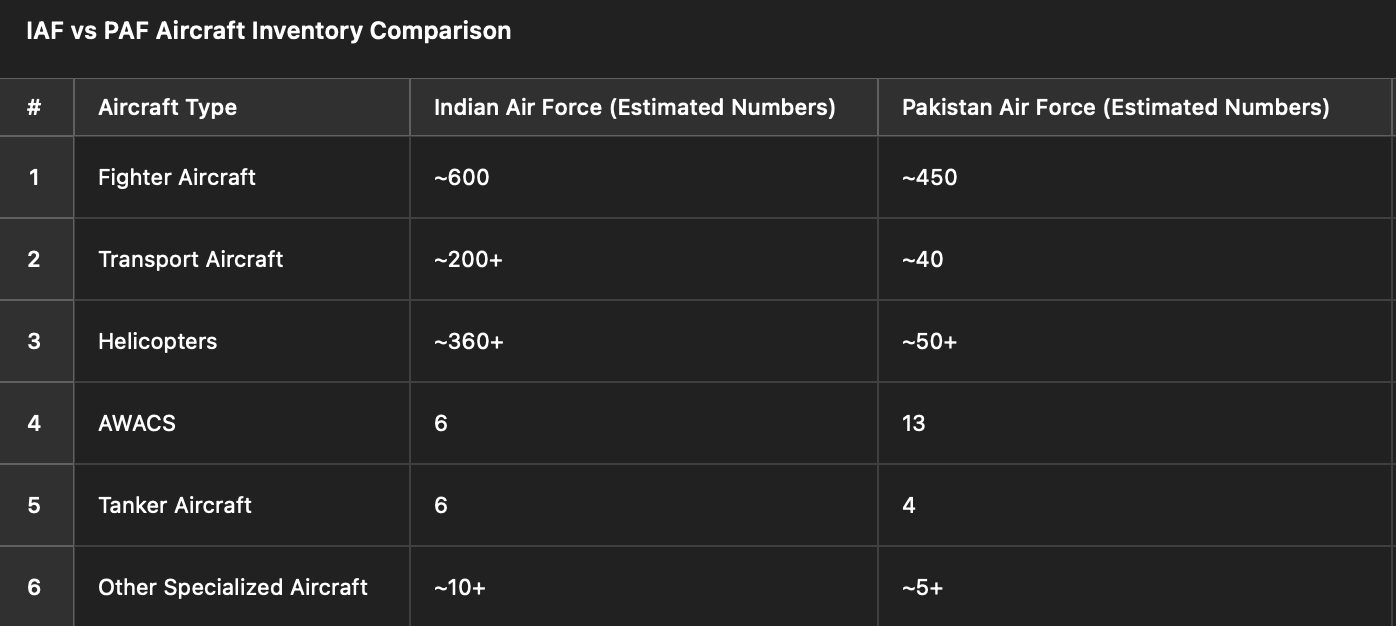1396x626 pixels.
Task: Click the Fighter Aircraft cell
Action: 242,177
